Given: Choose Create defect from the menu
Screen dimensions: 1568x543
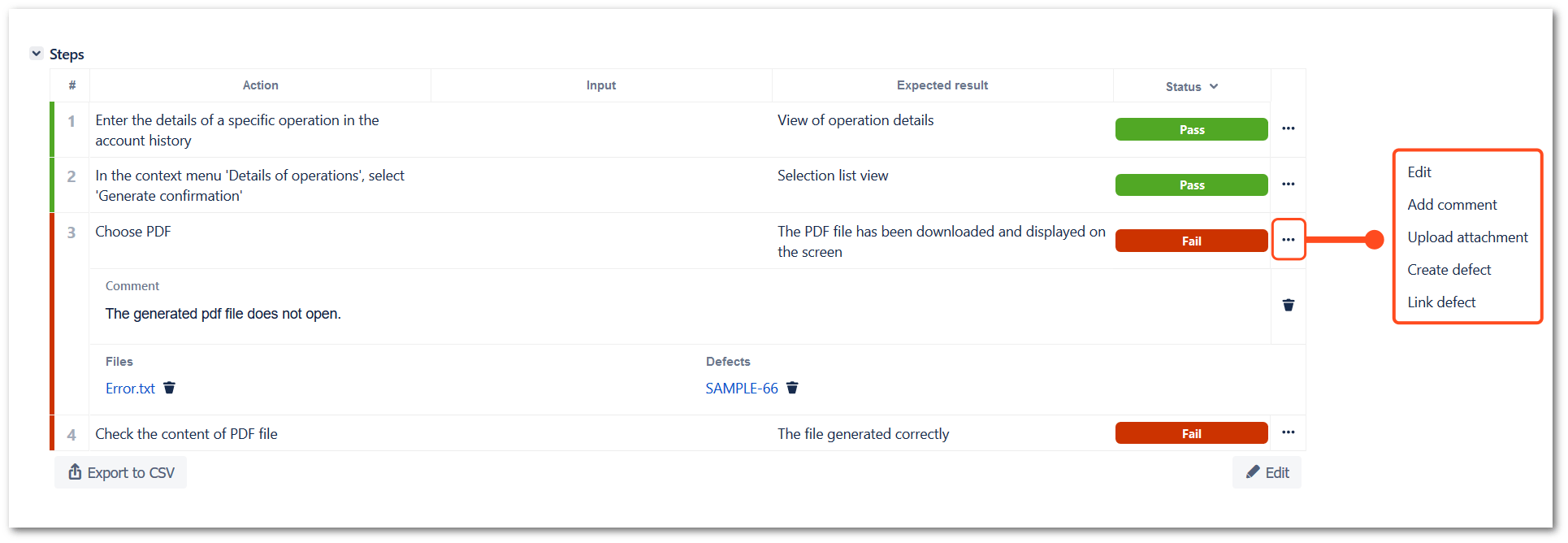Looking at the screenshot, I should (1449, 269).
